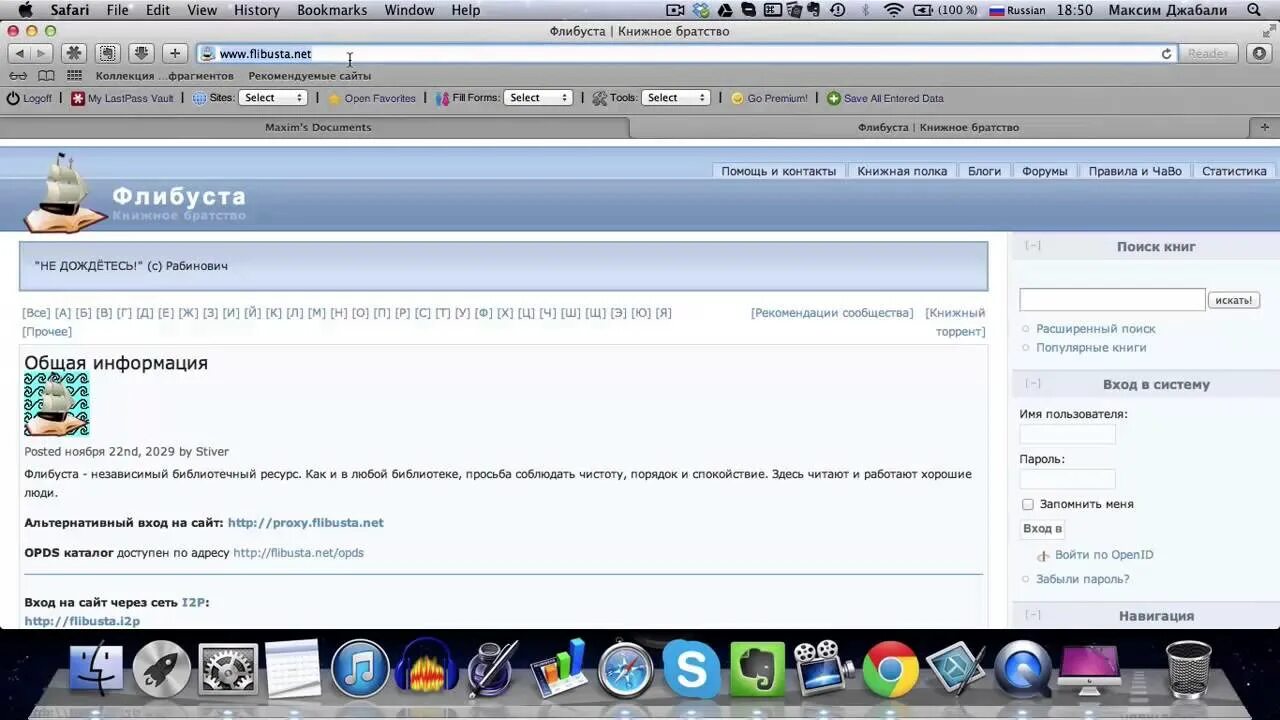The width and height of the screenshot is (1280, 720).
Task: Click the LastPass asterisk toolbar button
Action: point(74,53)
